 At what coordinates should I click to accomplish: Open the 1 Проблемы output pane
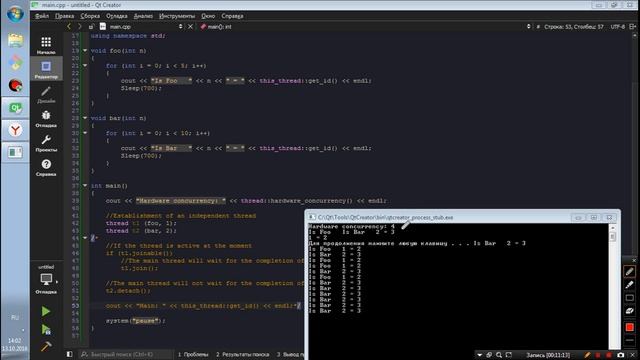coord(193,354)
